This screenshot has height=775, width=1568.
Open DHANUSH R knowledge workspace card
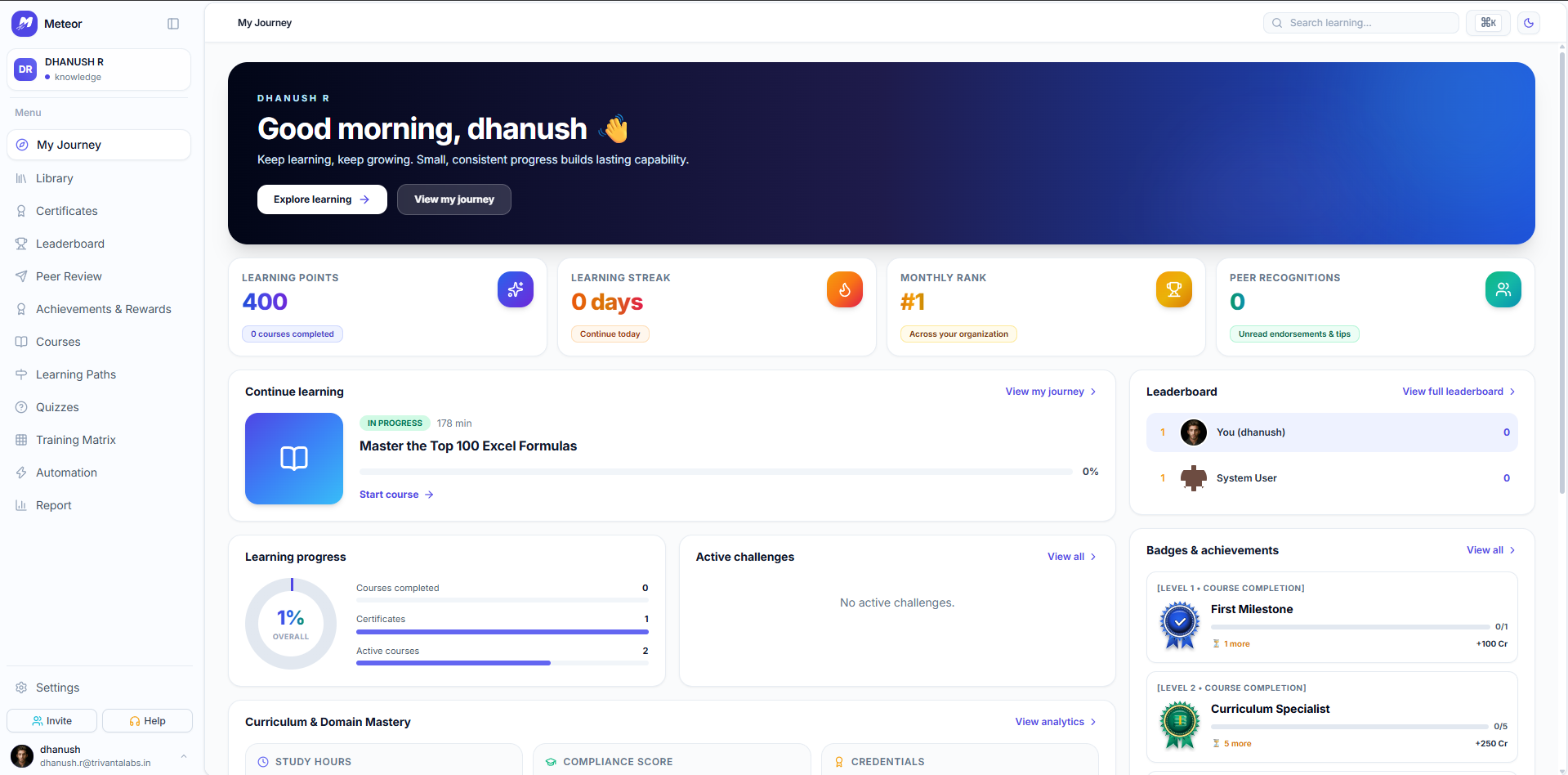click(99, 69)
